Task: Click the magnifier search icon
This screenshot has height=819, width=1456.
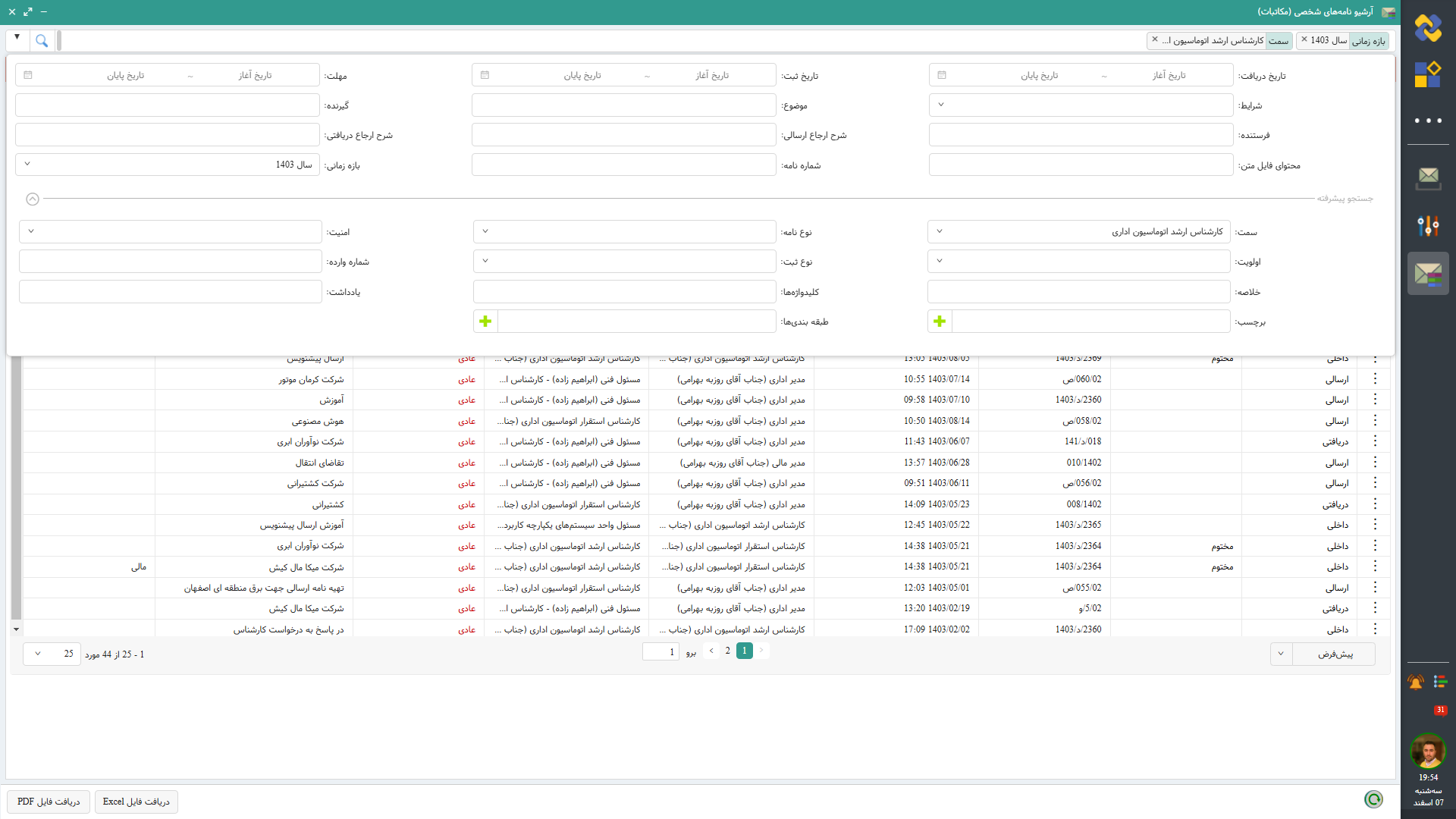Action: (x=42, y=41)
